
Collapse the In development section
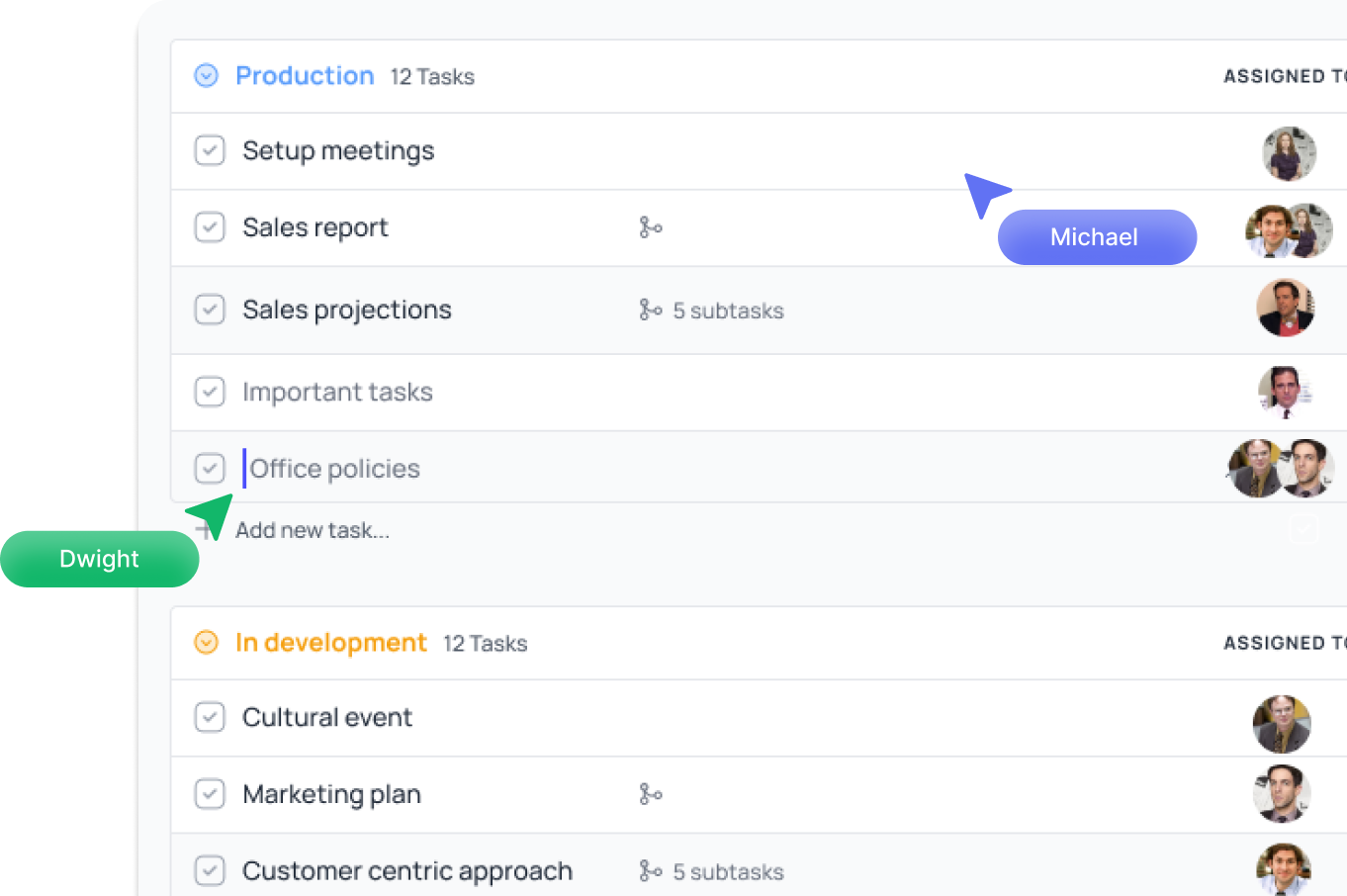(206, 643)
